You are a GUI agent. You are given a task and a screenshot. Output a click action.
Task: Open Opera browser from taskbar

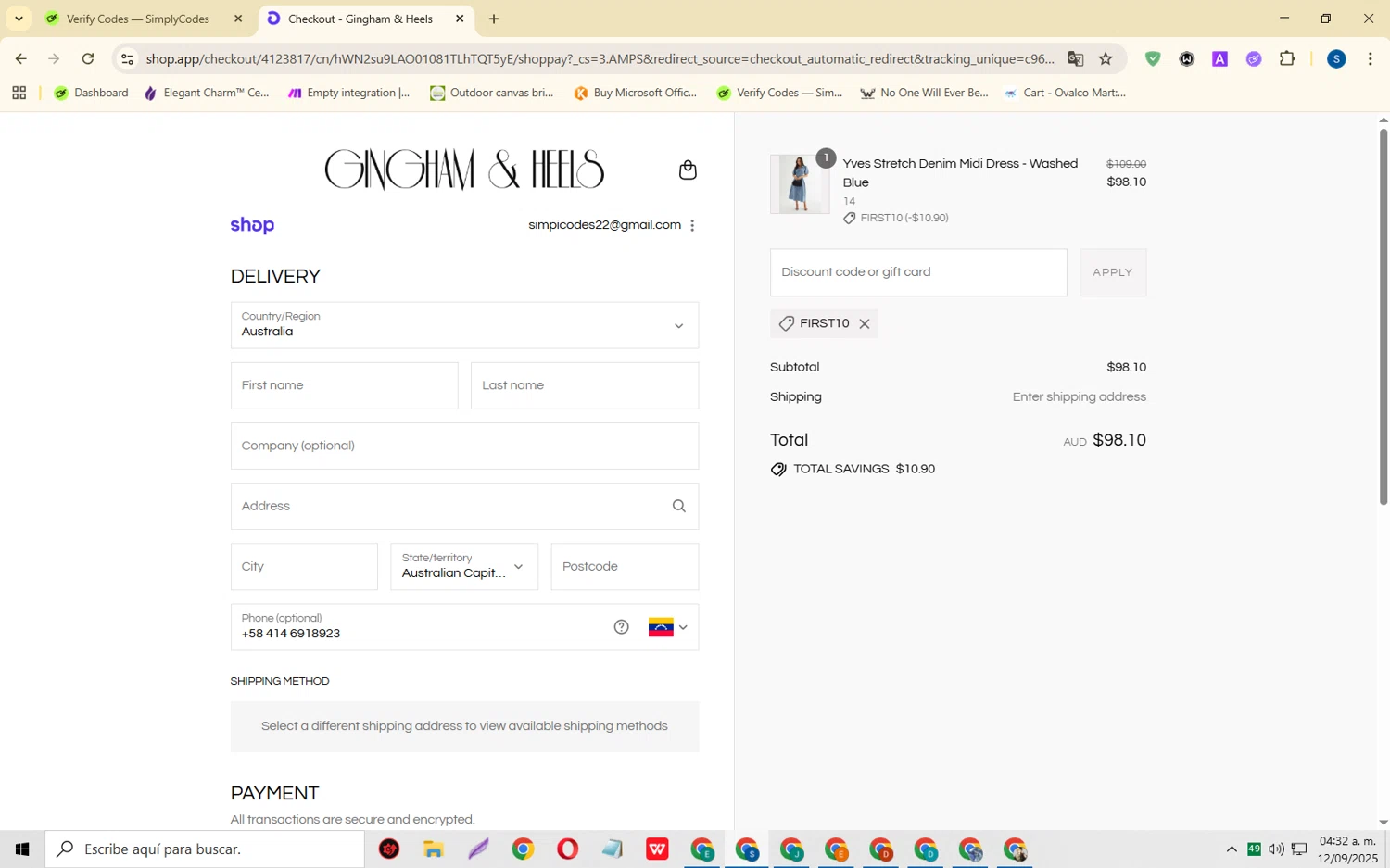568,849
